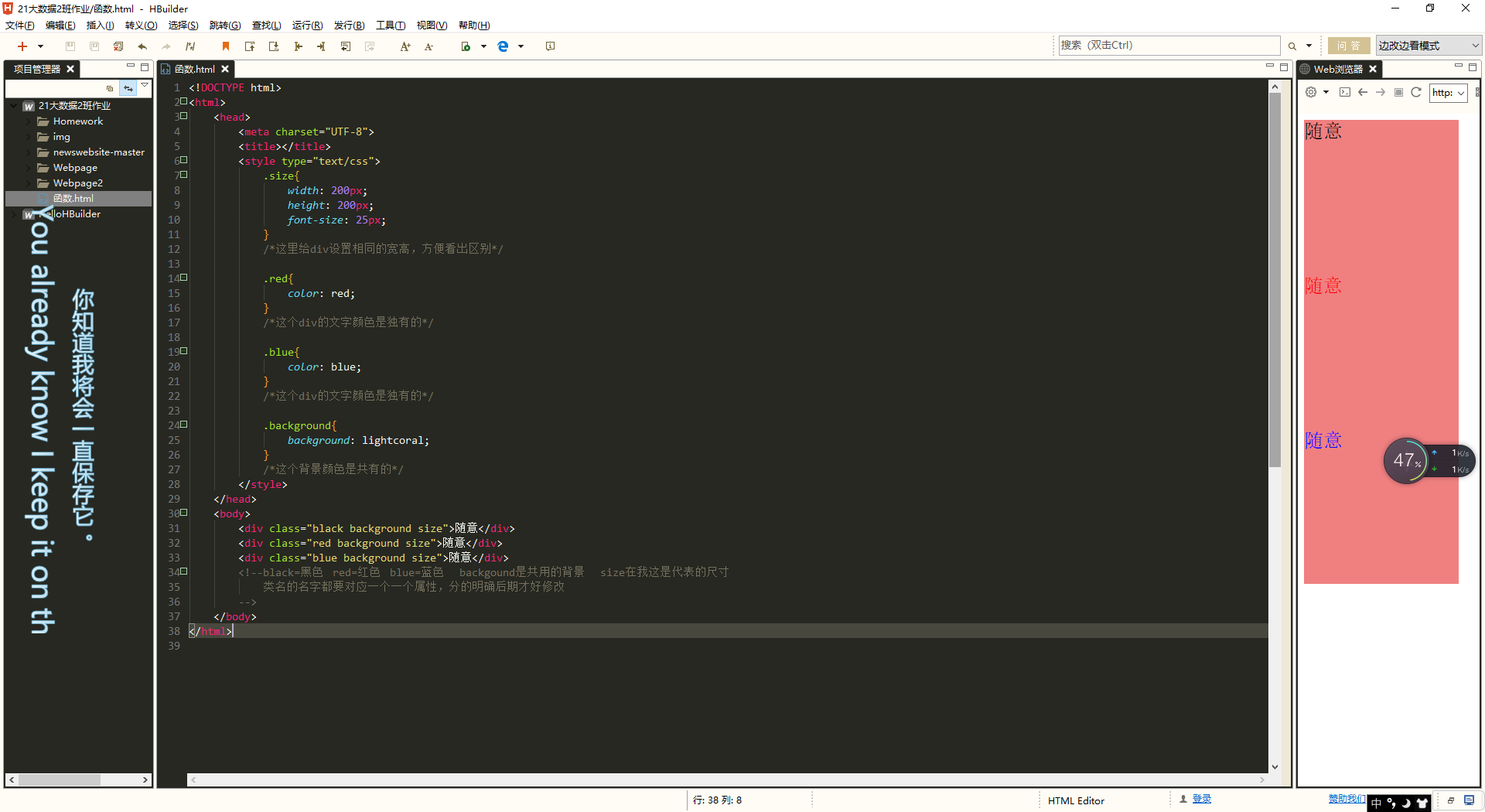Click the red New file plus icon

(22, 46)
